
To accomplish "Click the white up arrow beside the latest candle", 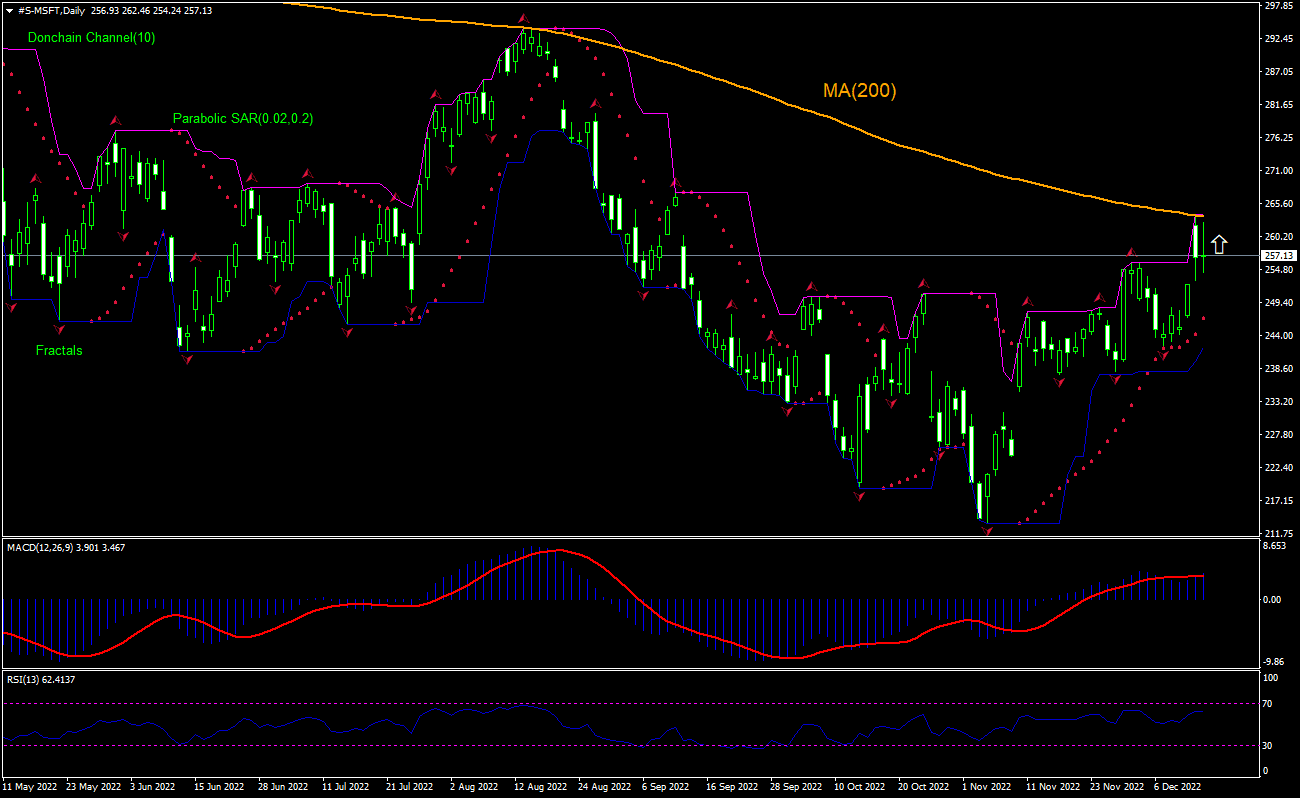I will pyautogui.click(x=1218, y=244).
